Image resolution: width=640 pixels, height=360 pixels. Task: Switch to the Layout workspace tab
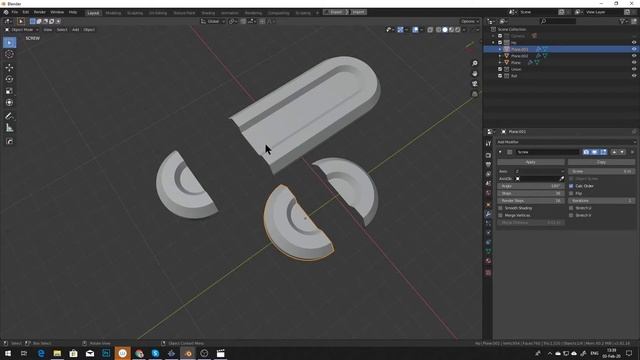click(x=93, y=13)
